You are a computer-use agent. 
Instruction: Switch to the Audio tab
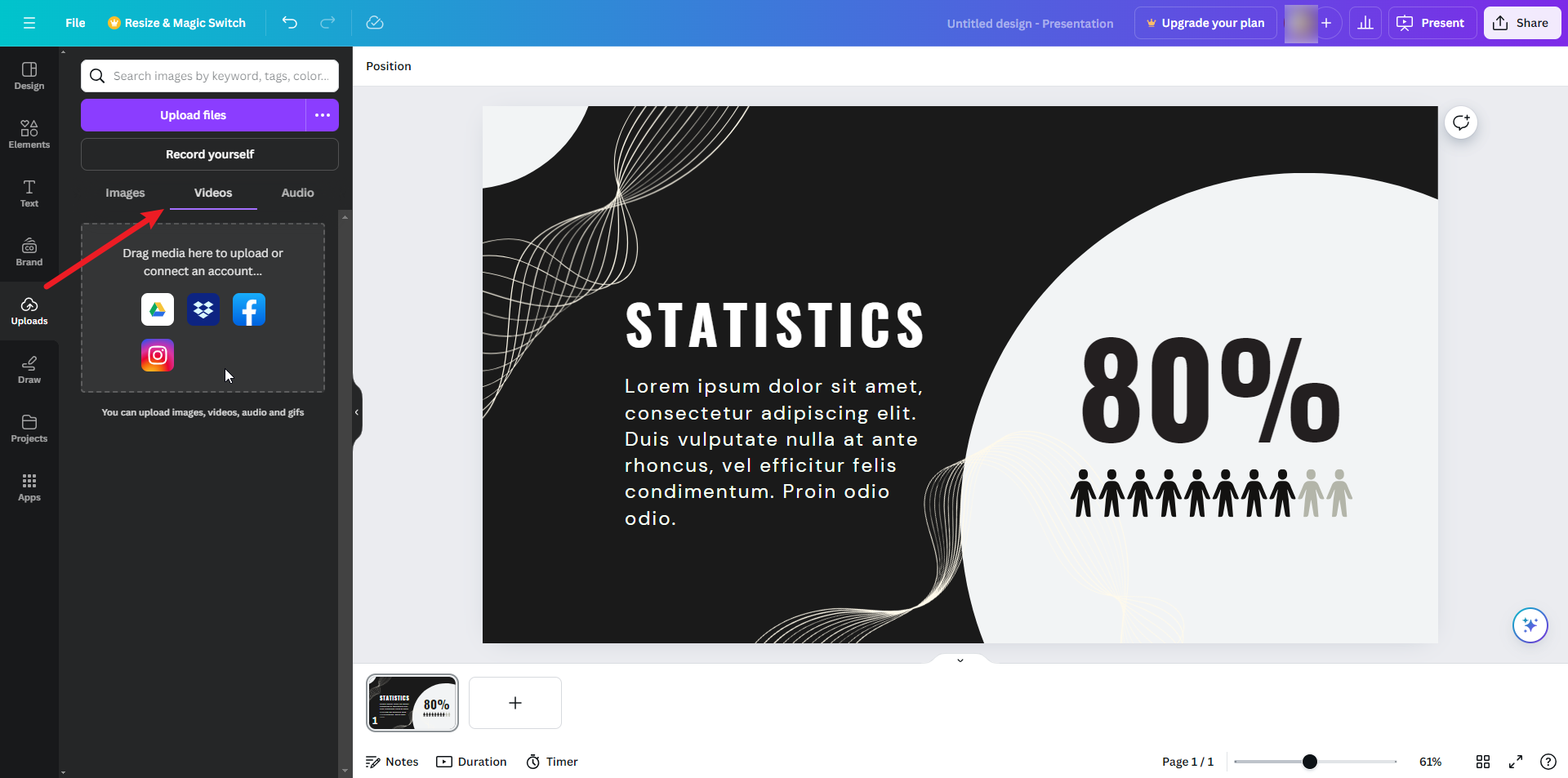297,193
